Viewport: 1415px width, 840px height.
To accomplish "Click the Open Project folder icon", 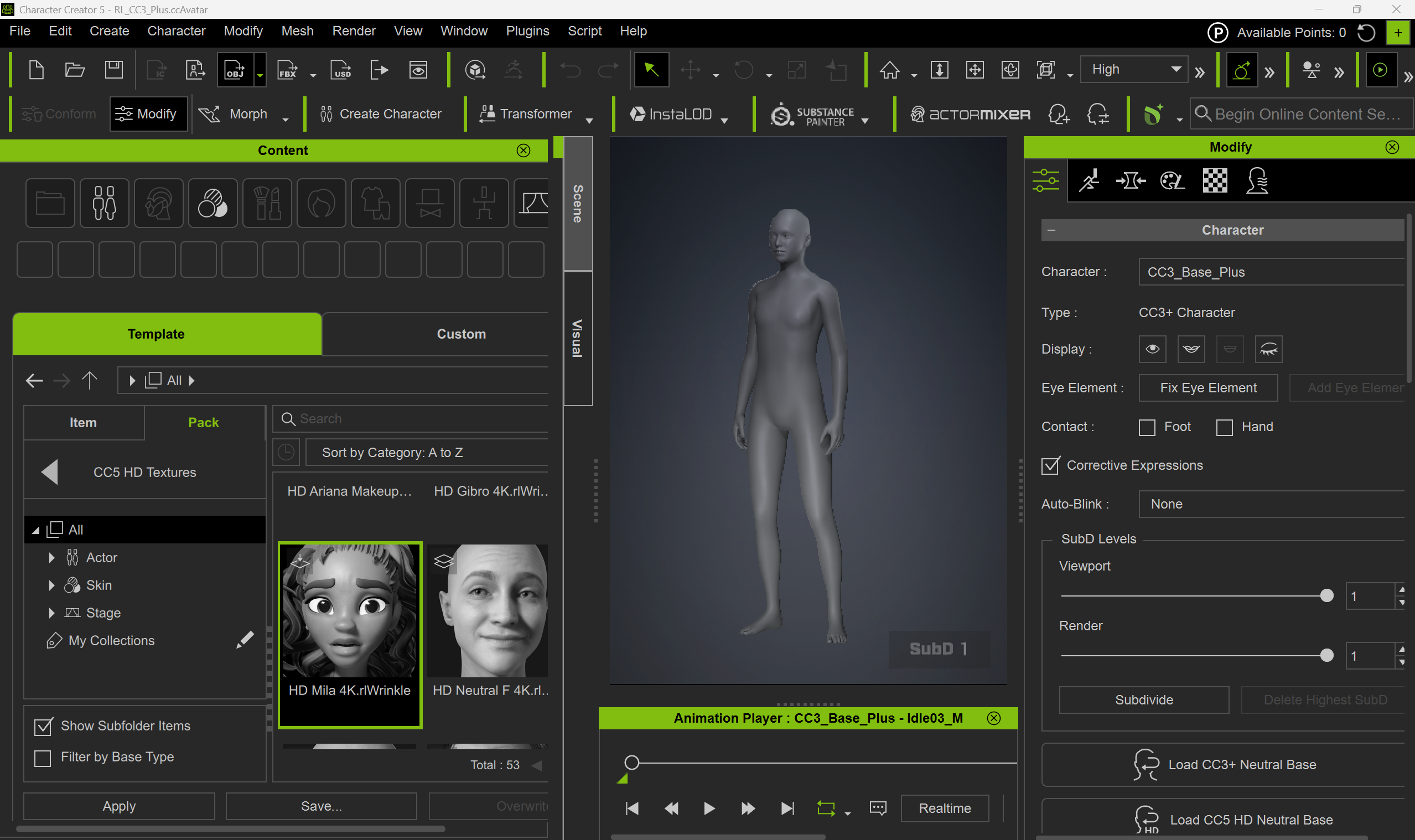I will point(75,70).
